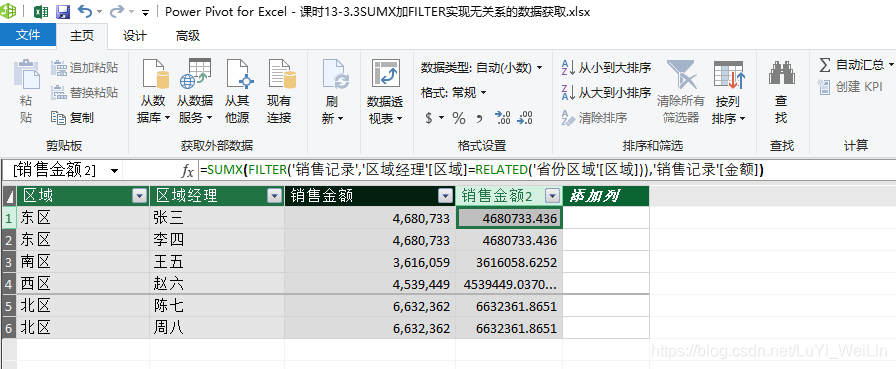Image resolution: width=896 pixels, height=369 pixels.
Task: Expand the currency symbol dropdown arrow
Action: click(x=442, y=118)
